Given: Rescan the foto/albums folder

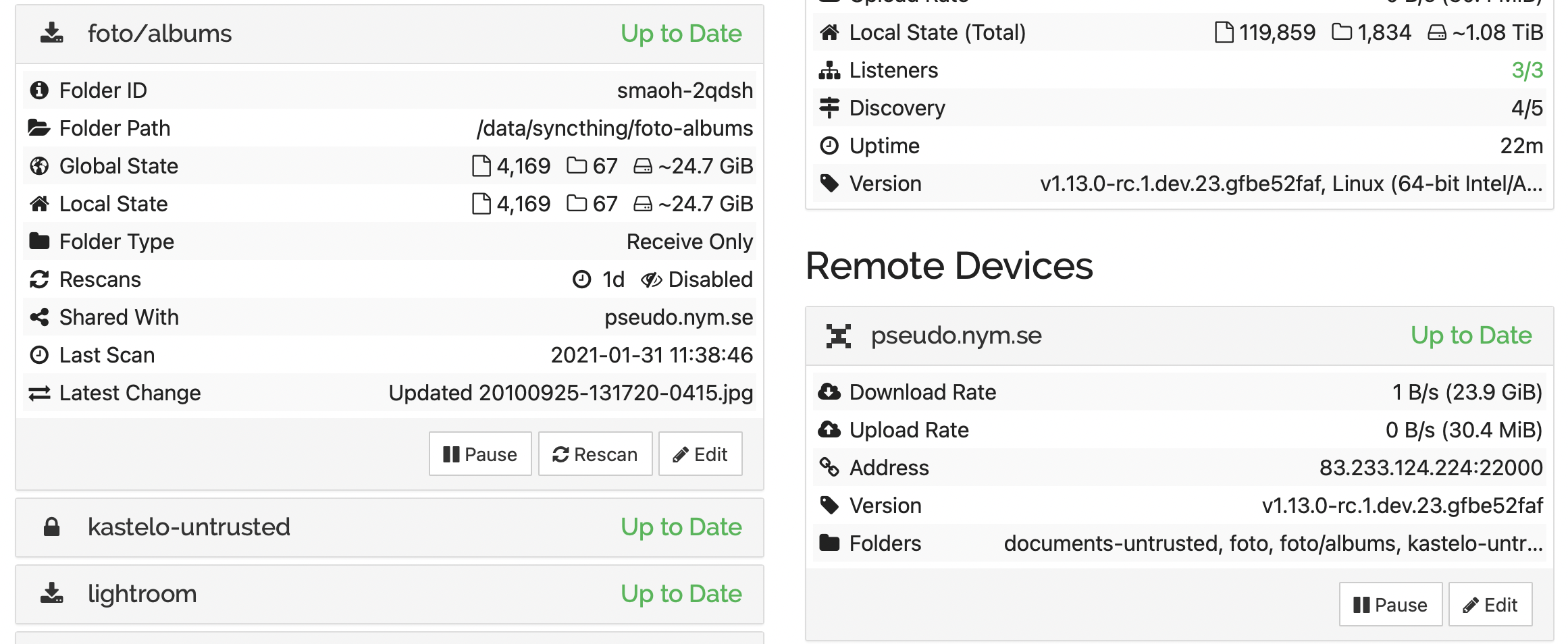Looking at the screenshot, I should (x=595, y=454).
